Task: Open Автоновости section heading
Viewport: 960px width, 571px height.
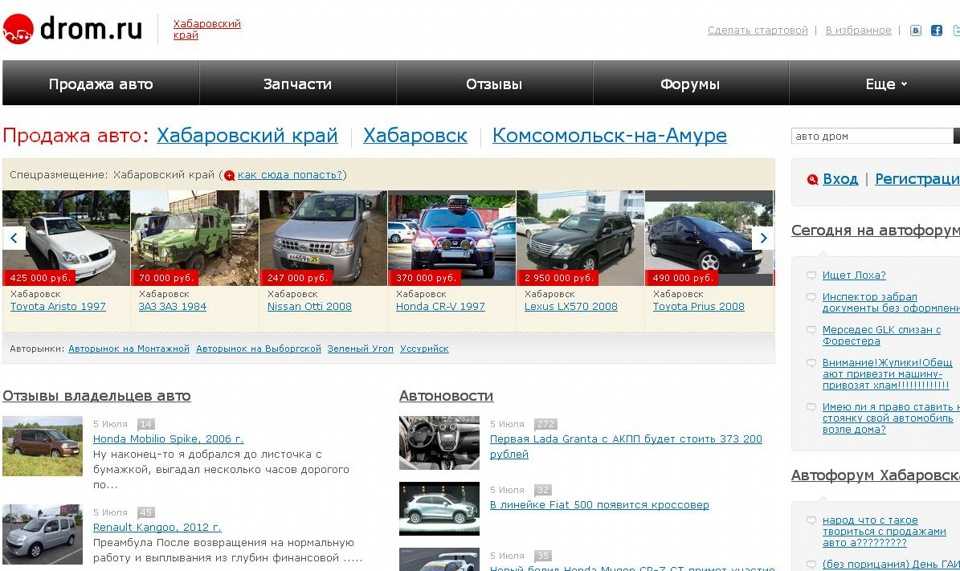Action: (x=446, y=396)
